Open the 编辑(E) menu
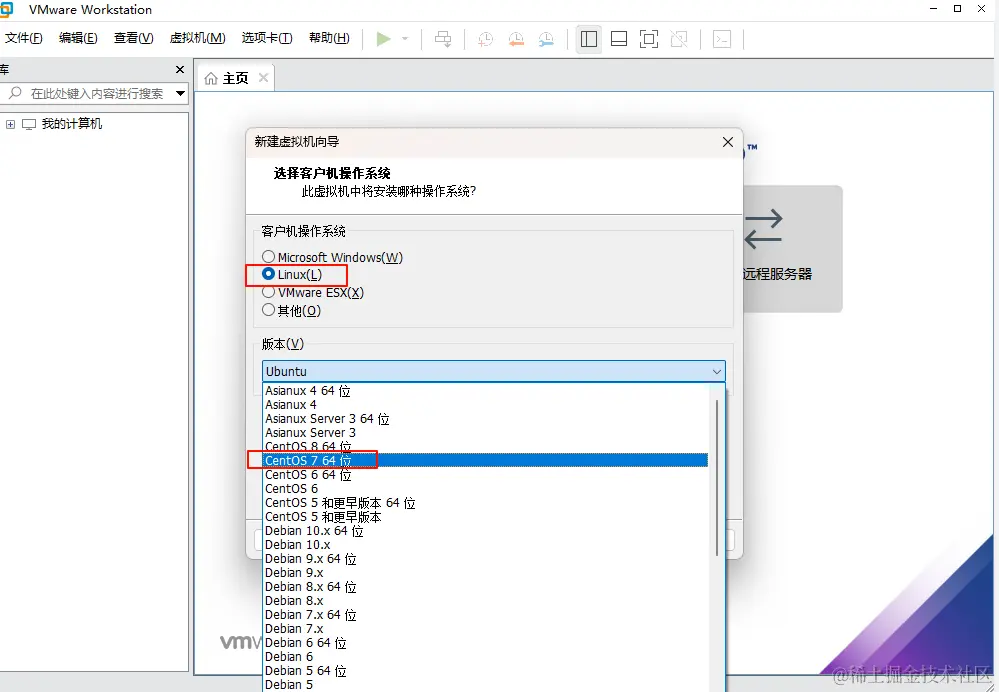Viewport: 999px width, 692px height. point(78,38)
